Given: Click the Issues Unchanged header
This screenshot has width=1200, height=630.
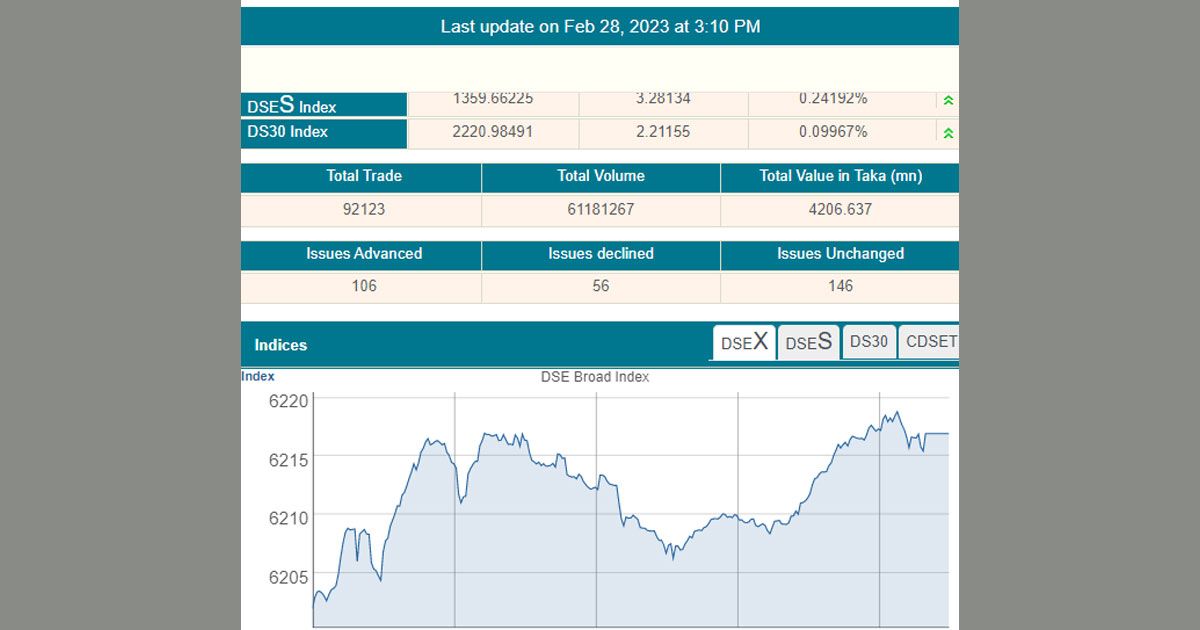Looking at the screenshot, I should click(x=841, y=254).
